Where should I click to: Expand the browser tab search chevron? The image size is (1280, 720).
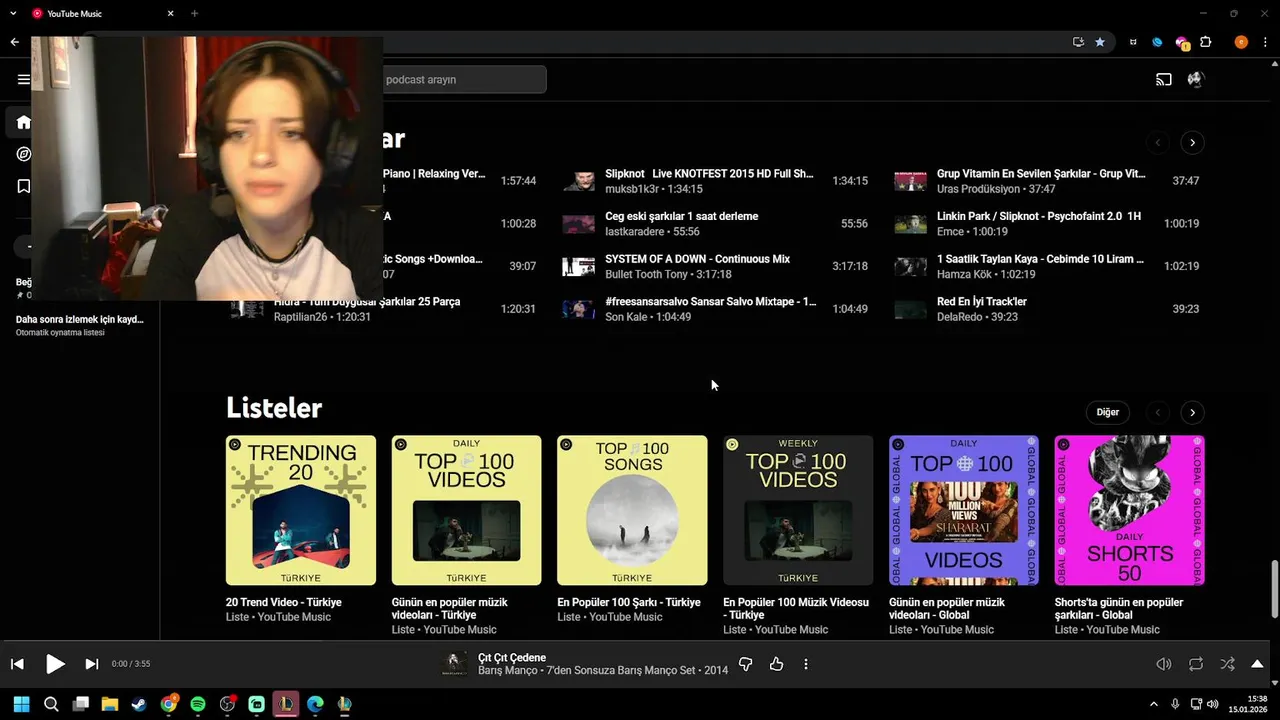pos(13,14)
